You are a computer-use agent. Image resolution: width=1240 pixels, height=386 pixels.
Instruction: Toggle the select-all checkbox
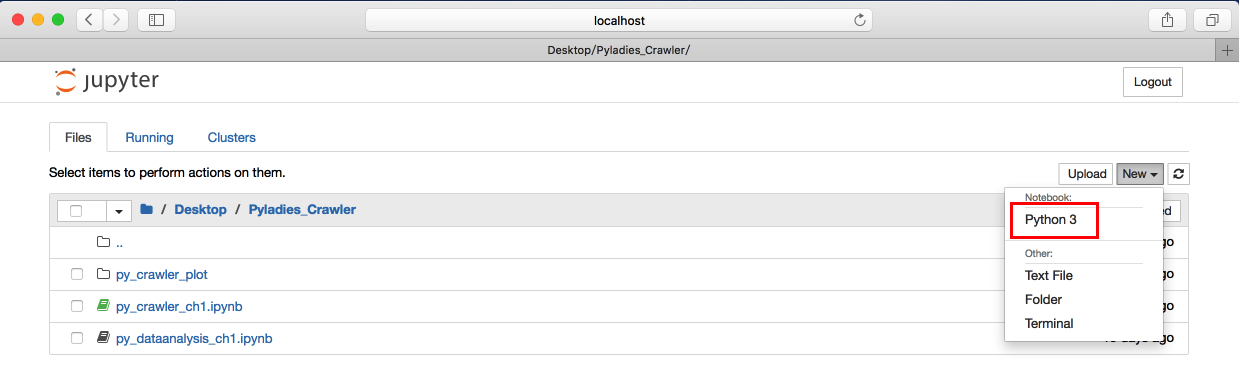75,211
